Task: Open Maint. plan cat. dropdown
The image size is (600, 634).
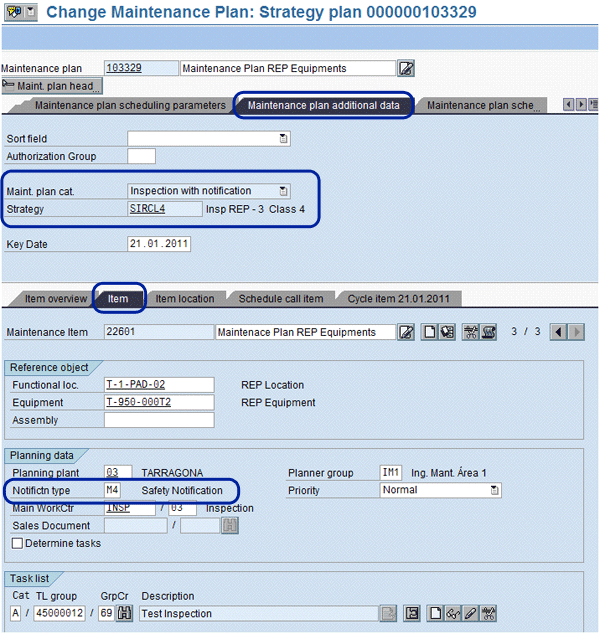Action: coord(283,191)
